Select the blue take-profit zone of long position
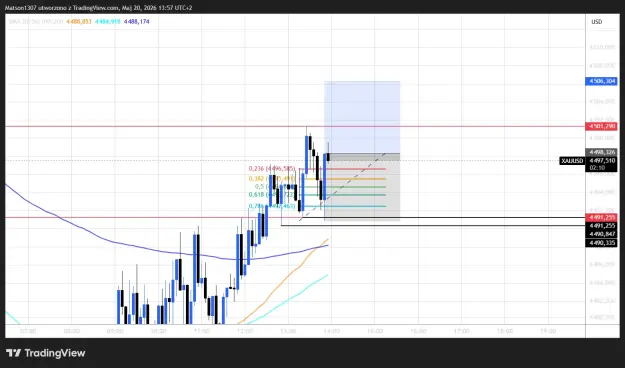This screenshot has height=368, width=625. point(362,117)
